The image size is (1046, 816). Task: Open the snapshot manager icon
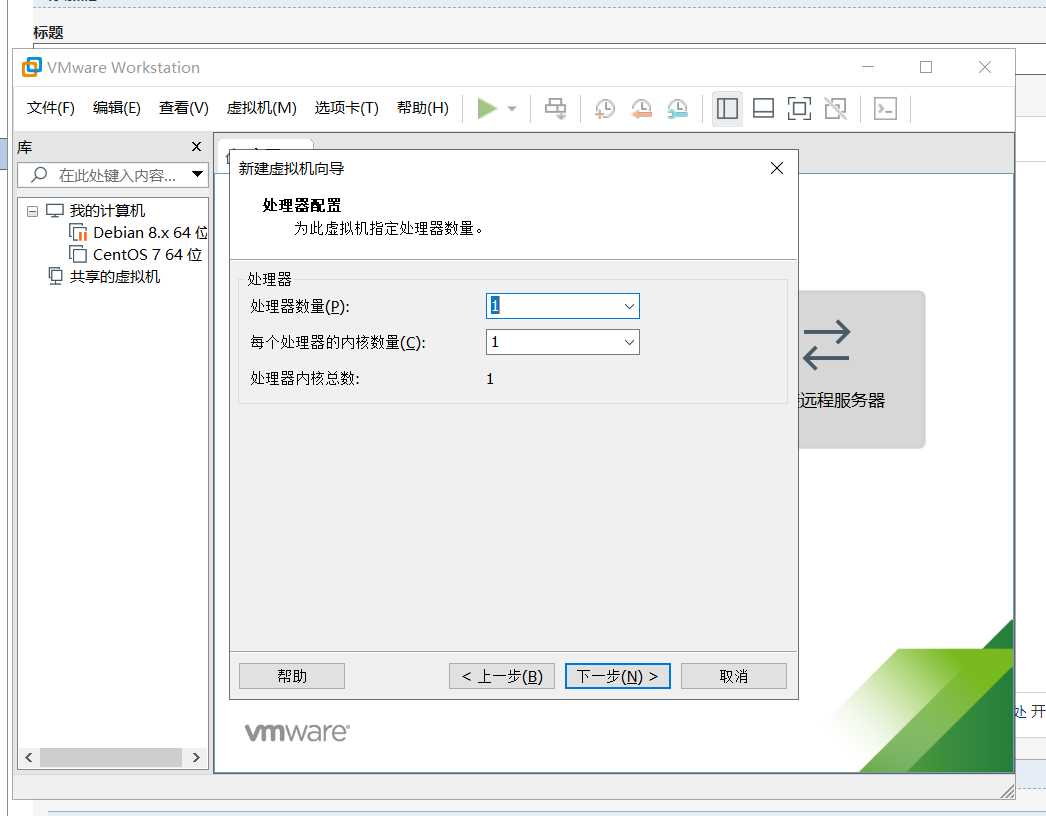677,108
